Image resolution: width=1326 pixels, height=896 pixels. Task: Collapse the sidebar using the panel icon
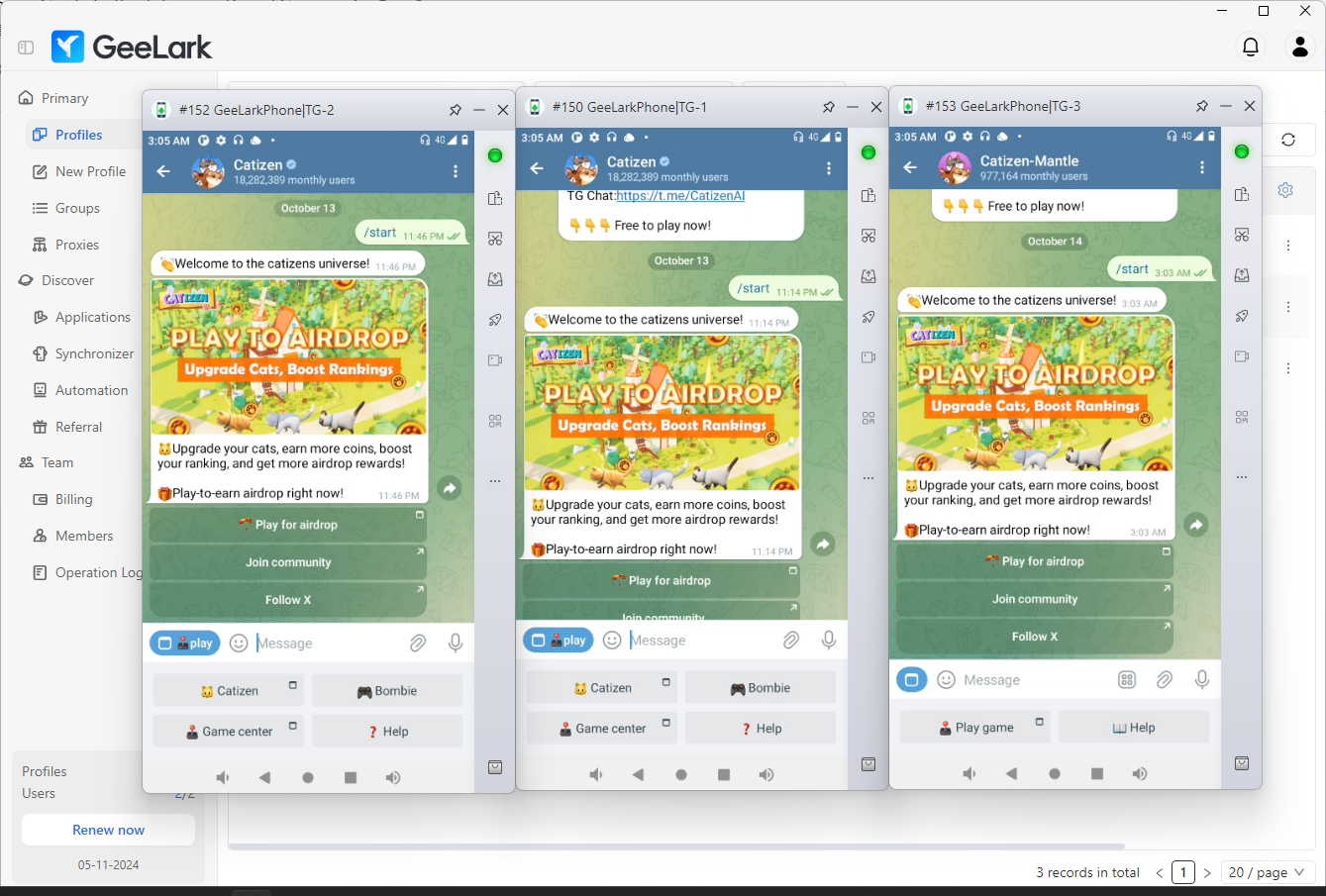tap(26, 48)
